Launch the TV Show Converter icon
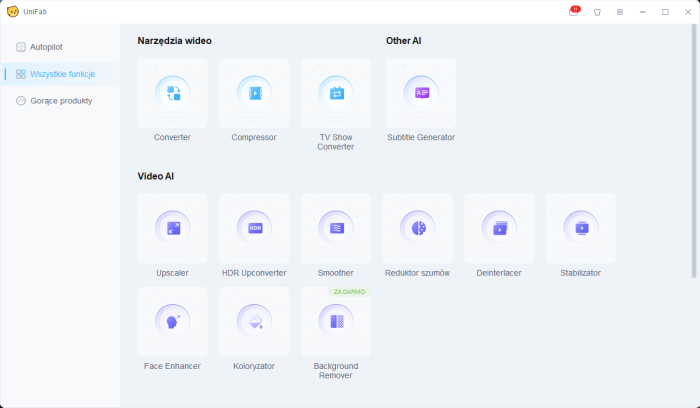This screenshot has height=408, width=700. coord(336,93)
